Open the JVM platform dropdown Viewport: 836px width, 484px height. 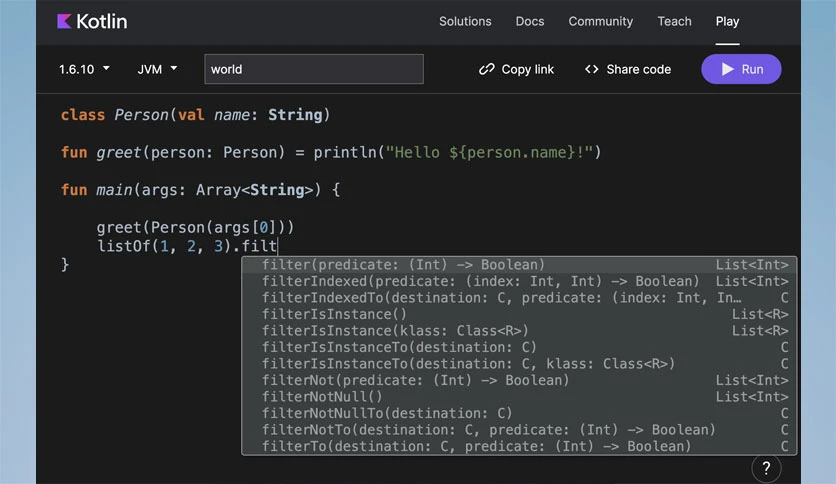pyautogui.click(x=157, y=69)
